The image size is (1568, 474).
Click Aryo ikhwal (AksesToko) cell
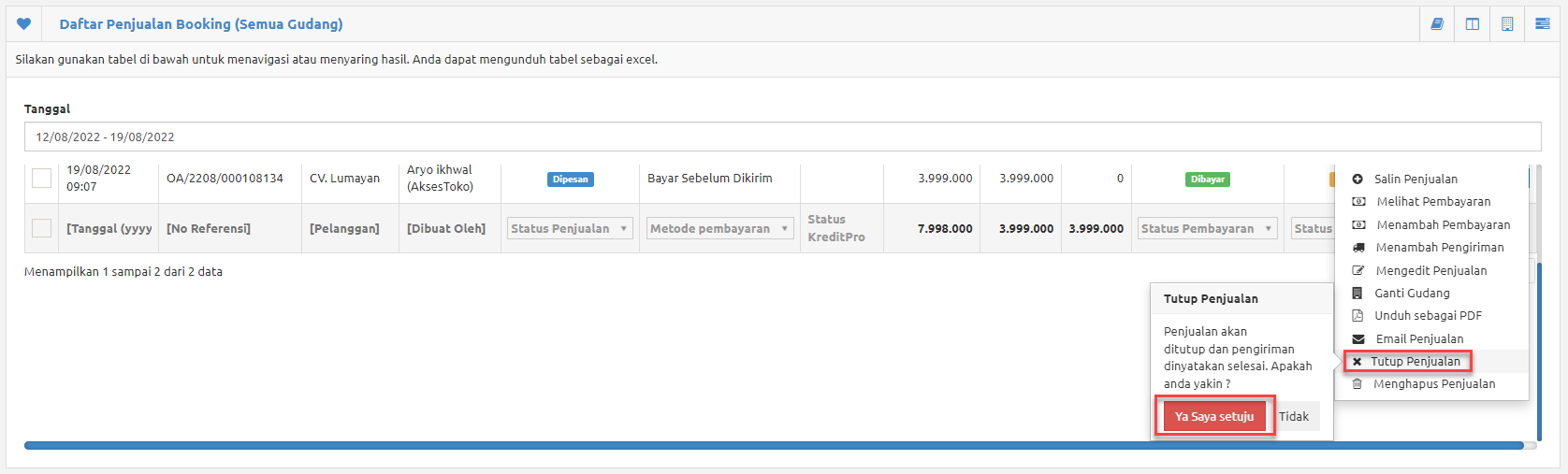coord(440,178)
